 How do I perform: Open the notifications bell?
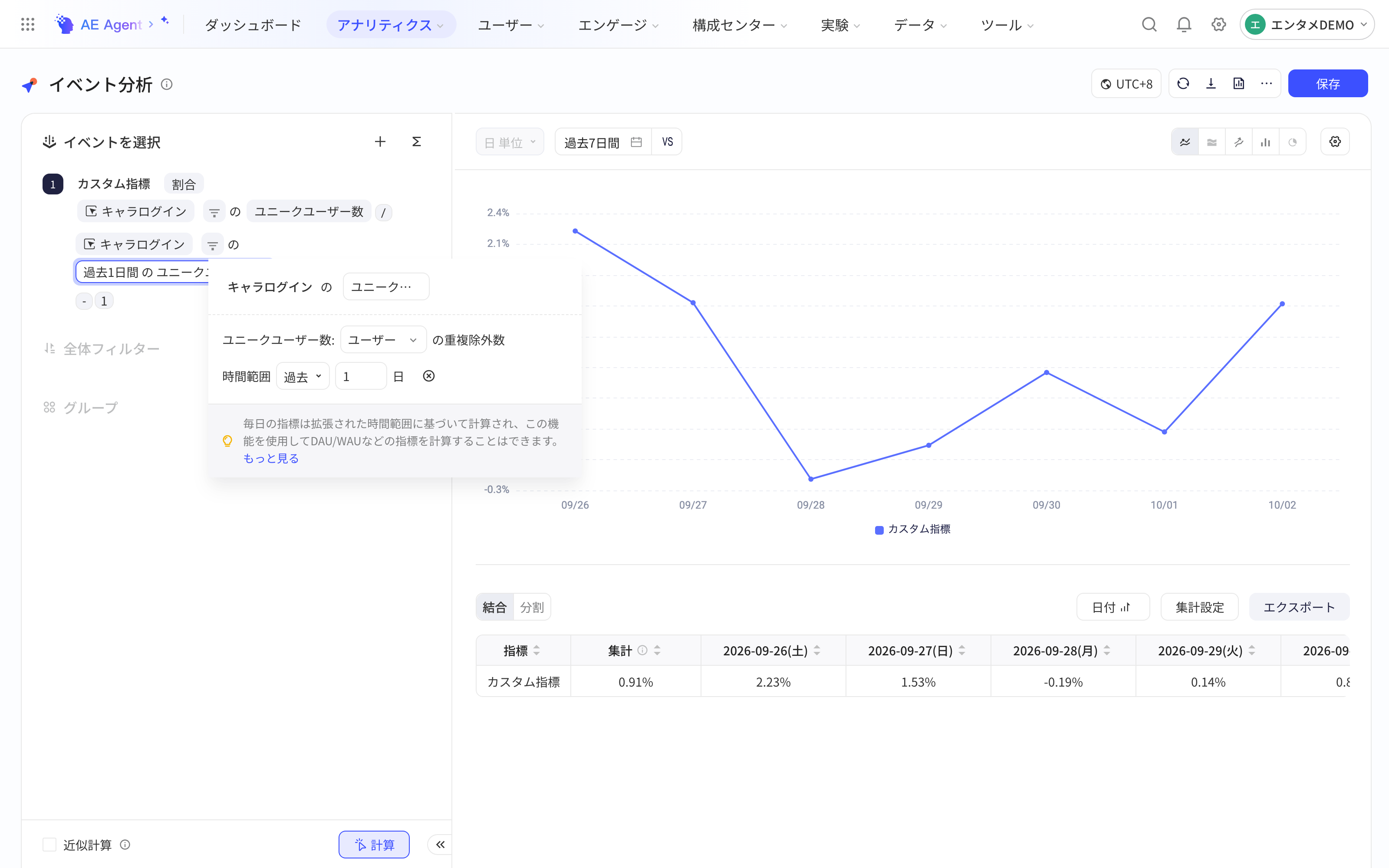(1184, 25)
